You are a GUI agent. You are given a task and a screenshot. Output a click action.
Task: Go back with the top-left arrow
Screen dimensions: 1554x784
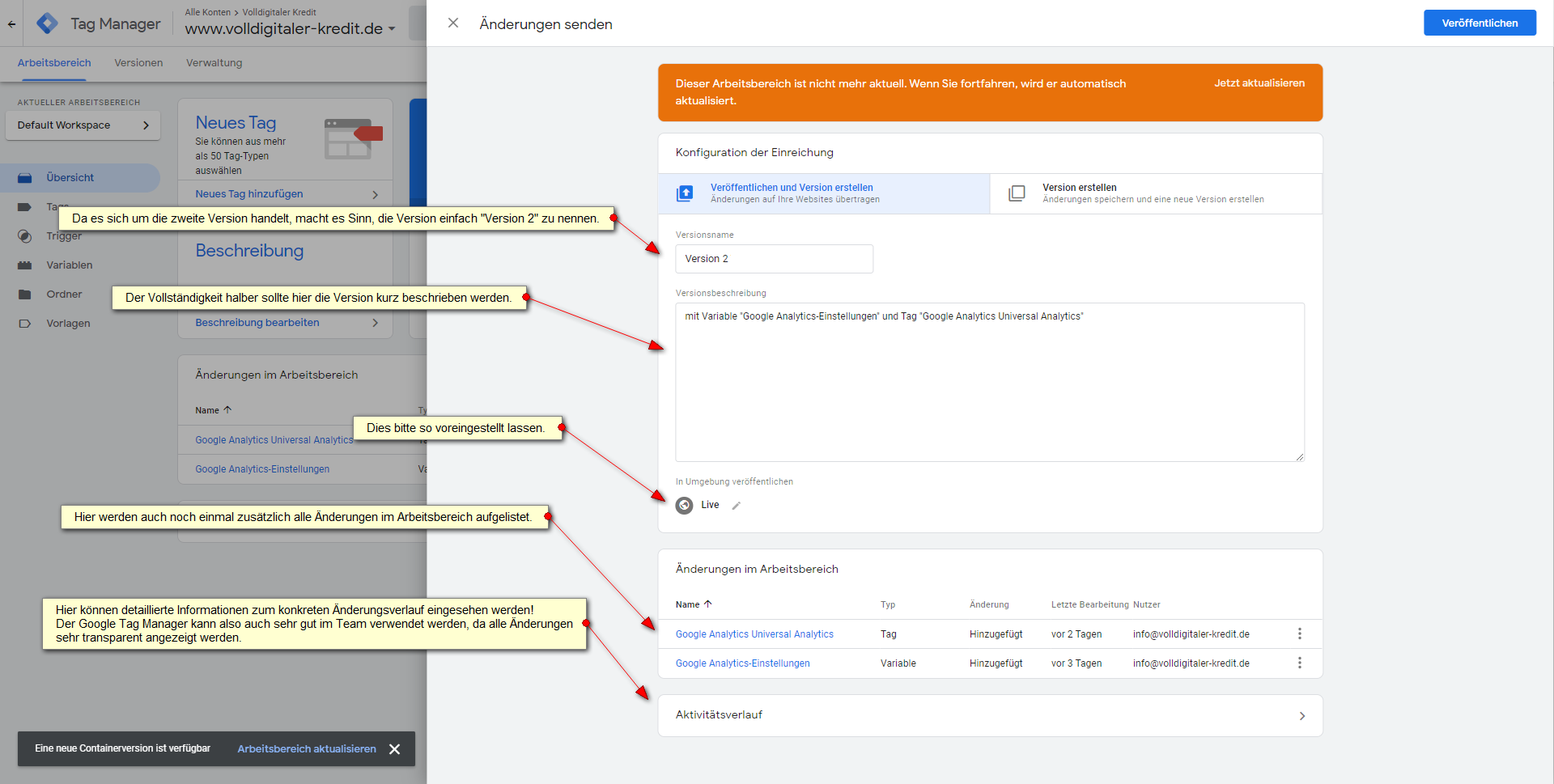click(x=11, y=23)
